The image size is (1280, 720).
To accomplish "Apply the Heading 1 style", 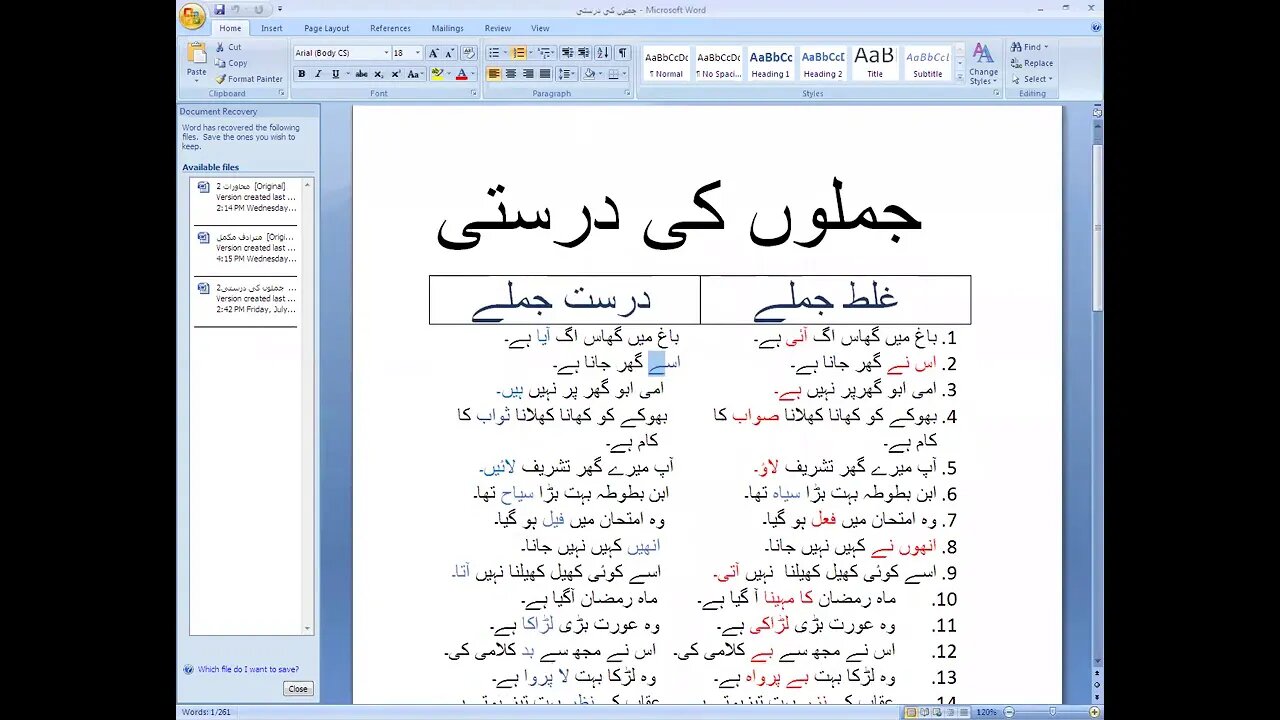I will (x=770, y=63).
